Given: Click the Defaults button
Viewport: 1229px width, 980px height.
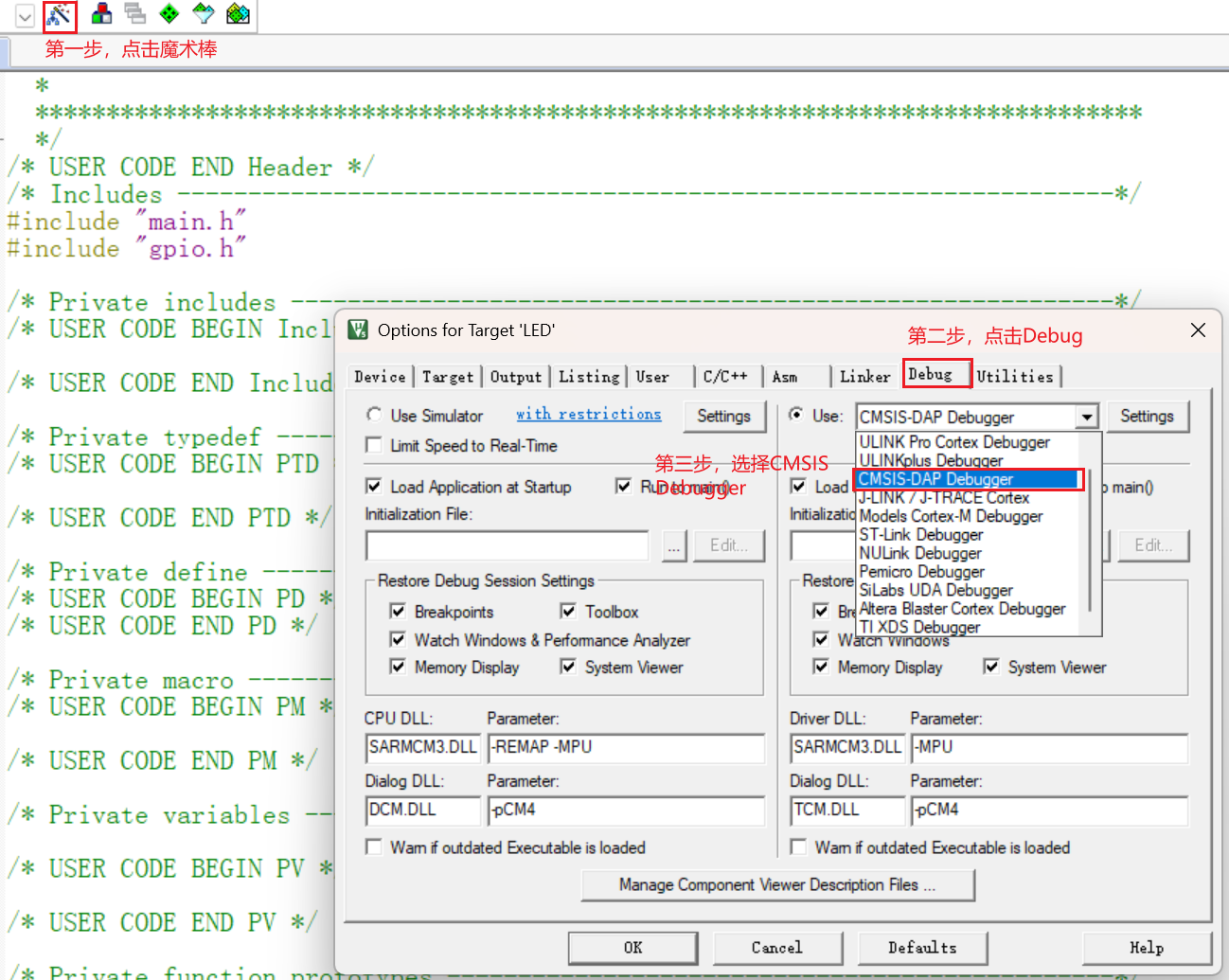Looking at the screenshot, I should click(x=922, y=947).
